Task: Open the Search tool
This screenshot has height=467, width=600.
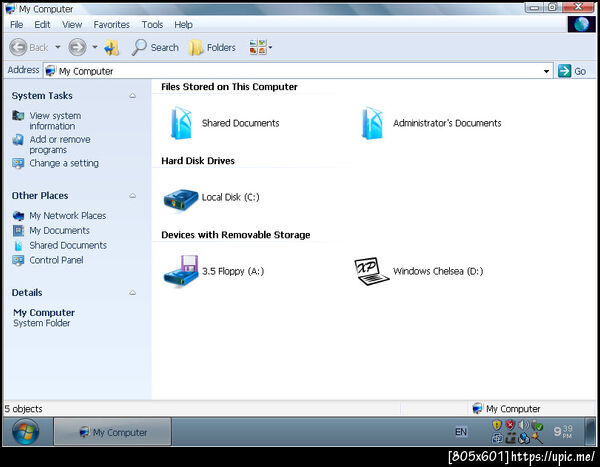Action: point(155,47)
